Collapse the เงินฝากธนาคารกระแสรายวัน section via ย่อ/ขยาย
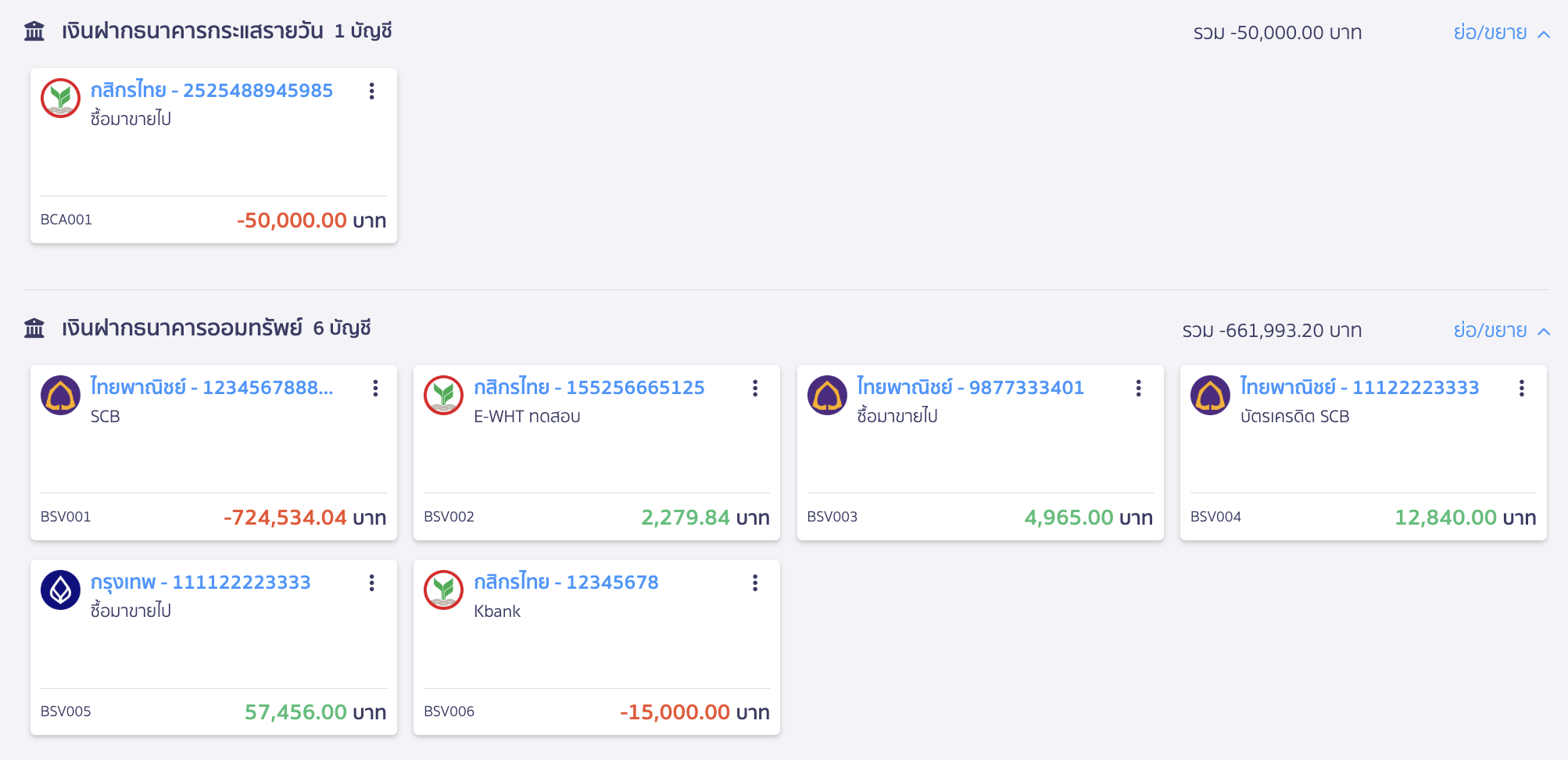 click(1501, 33)
